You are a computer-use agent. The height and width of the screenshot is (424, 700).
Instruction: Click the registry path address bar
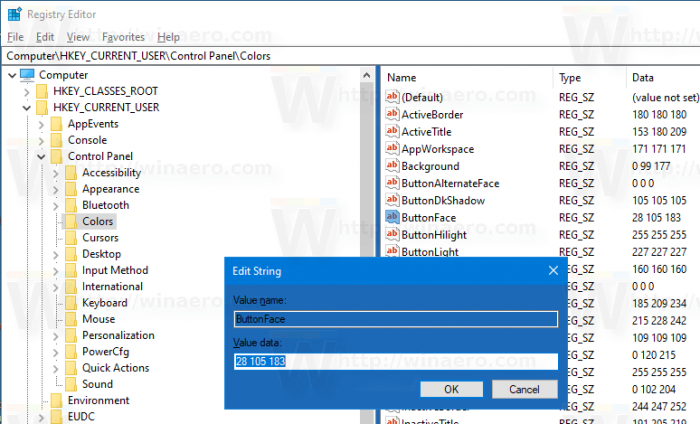(x=350, y=56)
